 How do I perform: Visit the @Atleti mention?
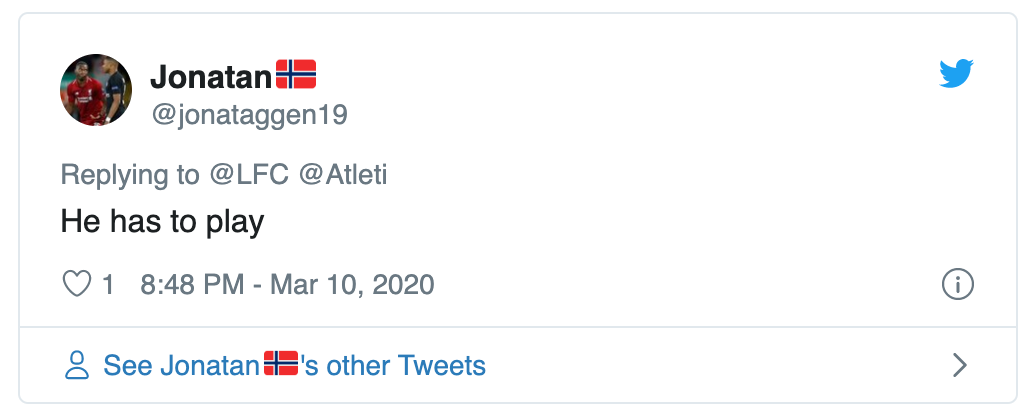pyautogui.click(x=342, y=175)
